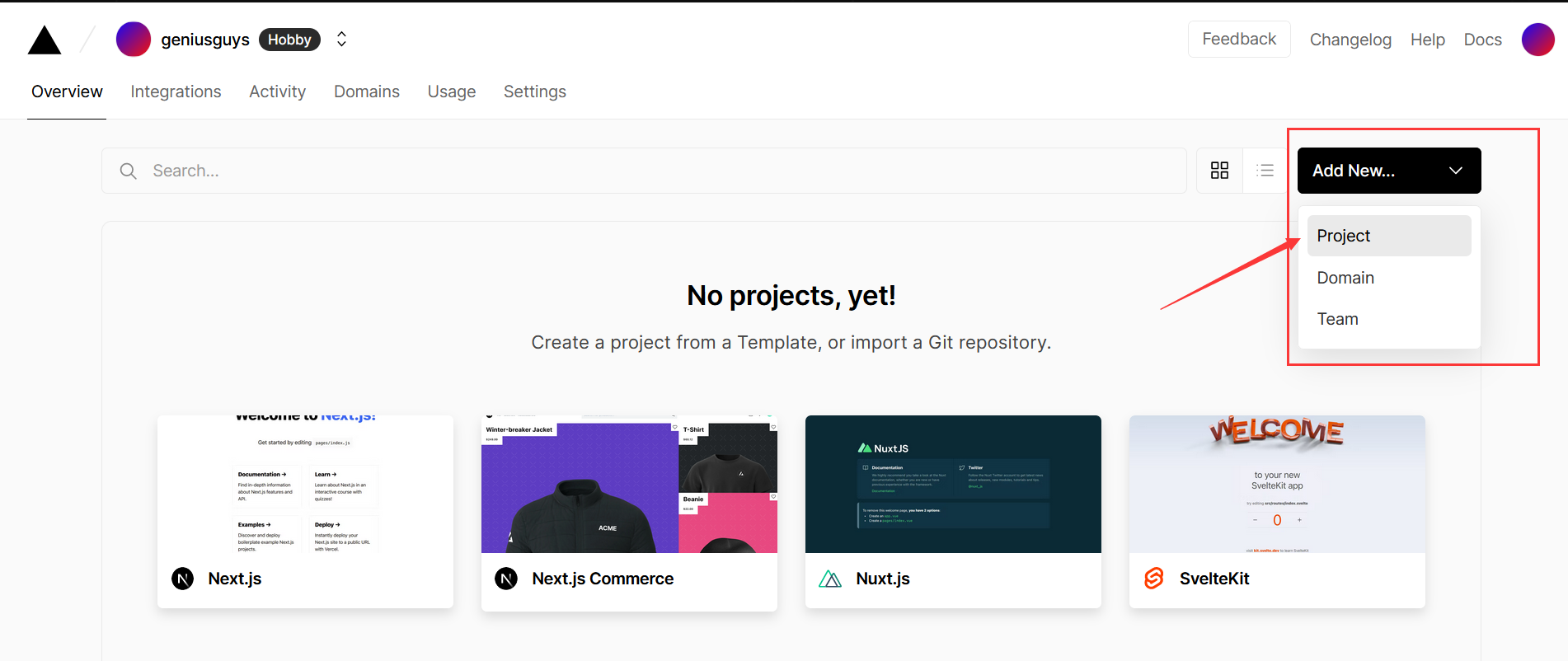Viewport: 1568px width, 661px height.
Task: Select the SvelteKit template title
Action: (1214, 579)
